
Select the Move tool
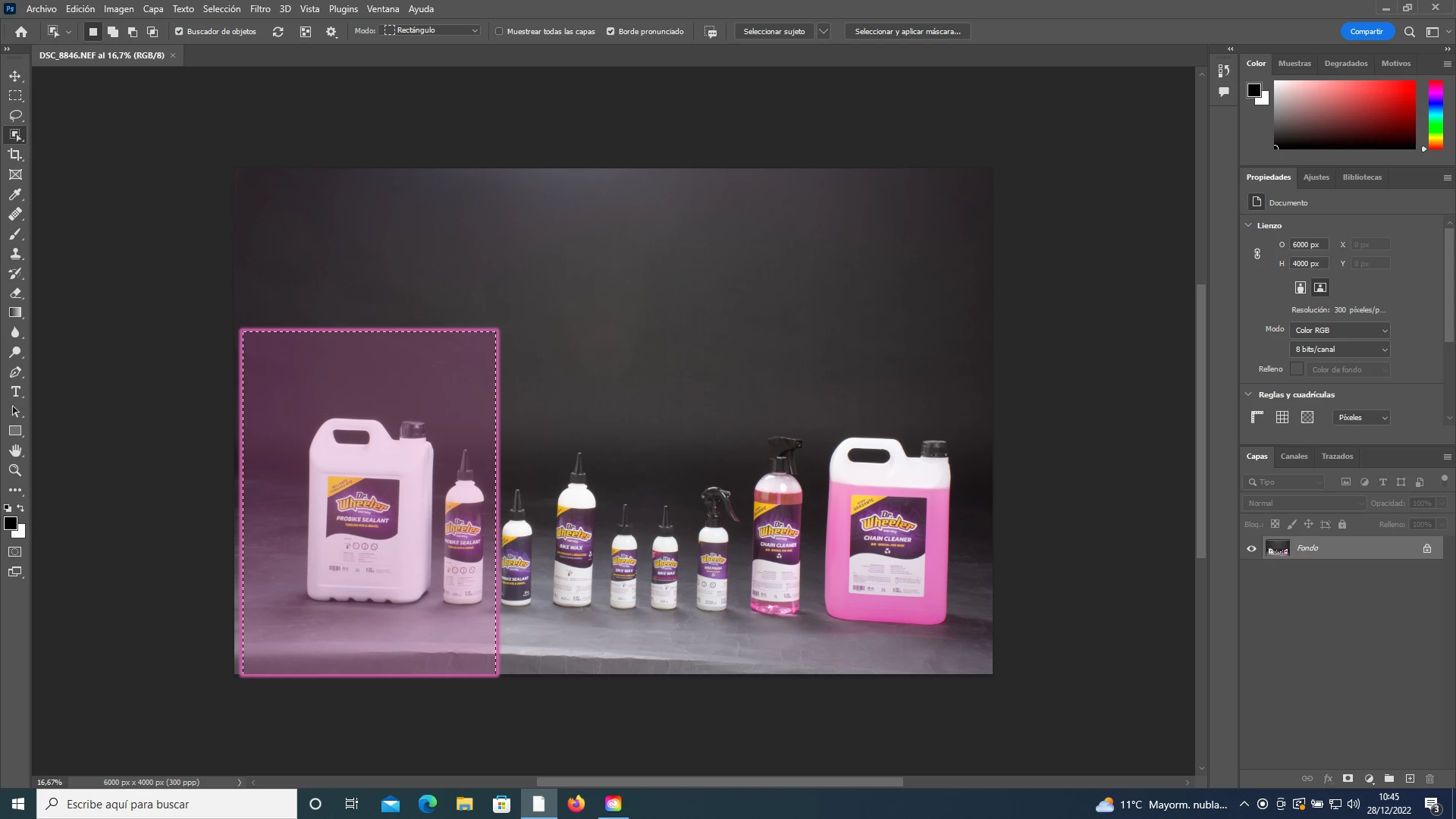pos(15,76)
